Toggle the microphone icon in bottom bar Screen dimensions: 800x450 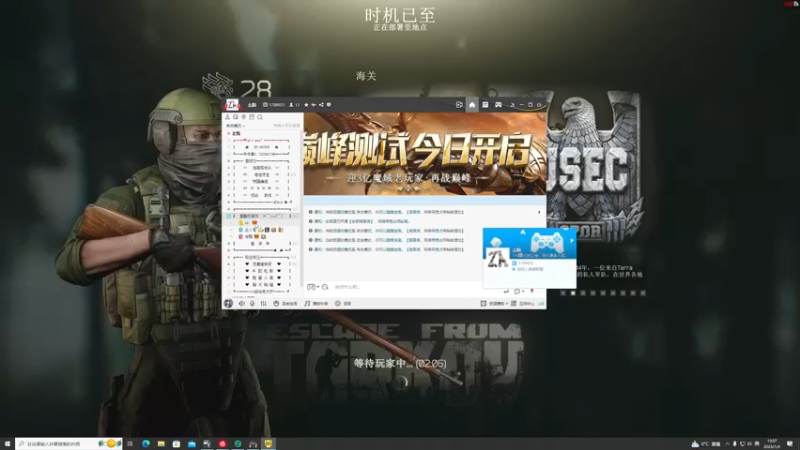(x=252, y=304)
